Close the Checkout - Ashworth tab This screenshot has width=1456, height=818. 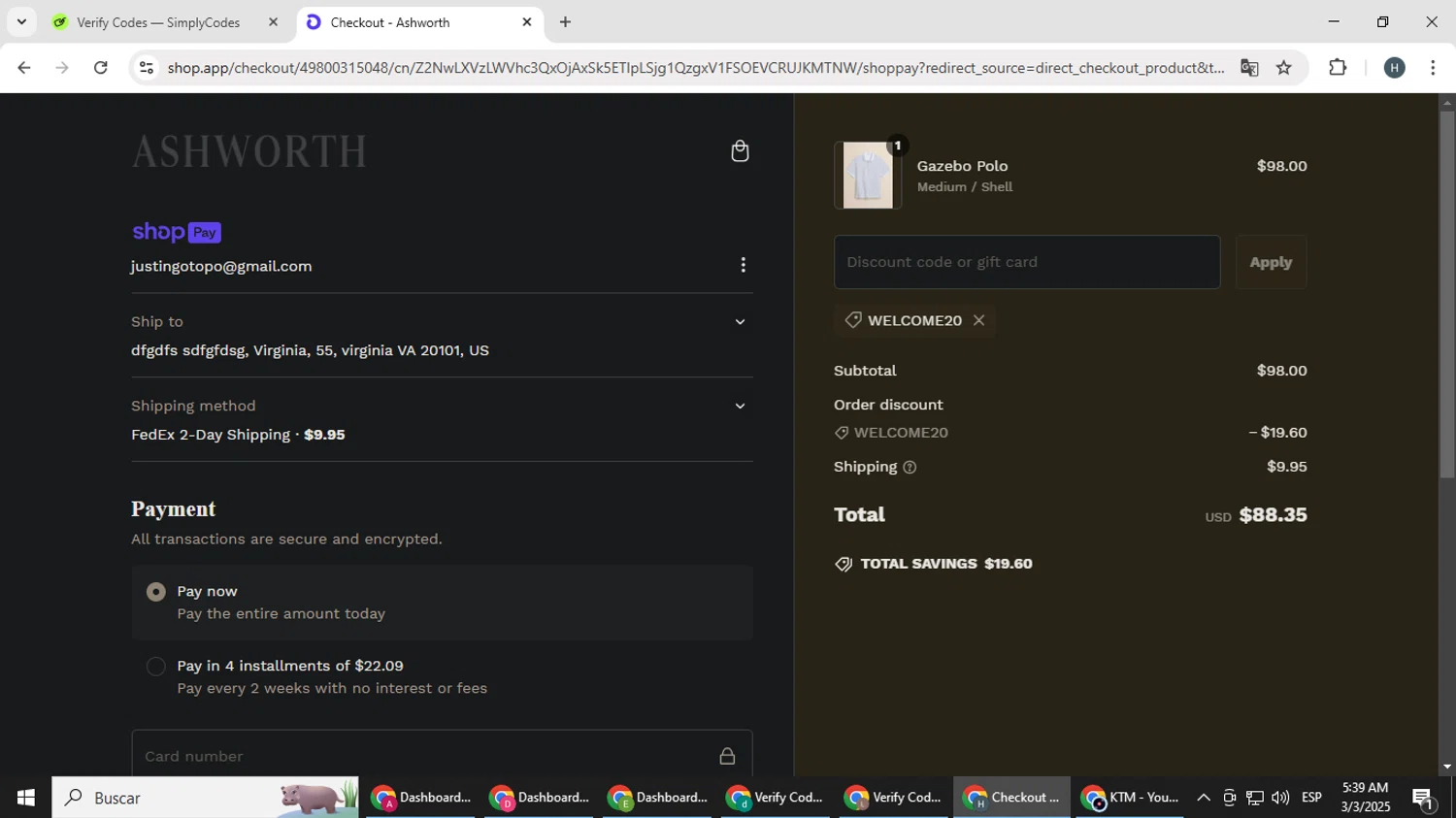click(x=527, y=22)
